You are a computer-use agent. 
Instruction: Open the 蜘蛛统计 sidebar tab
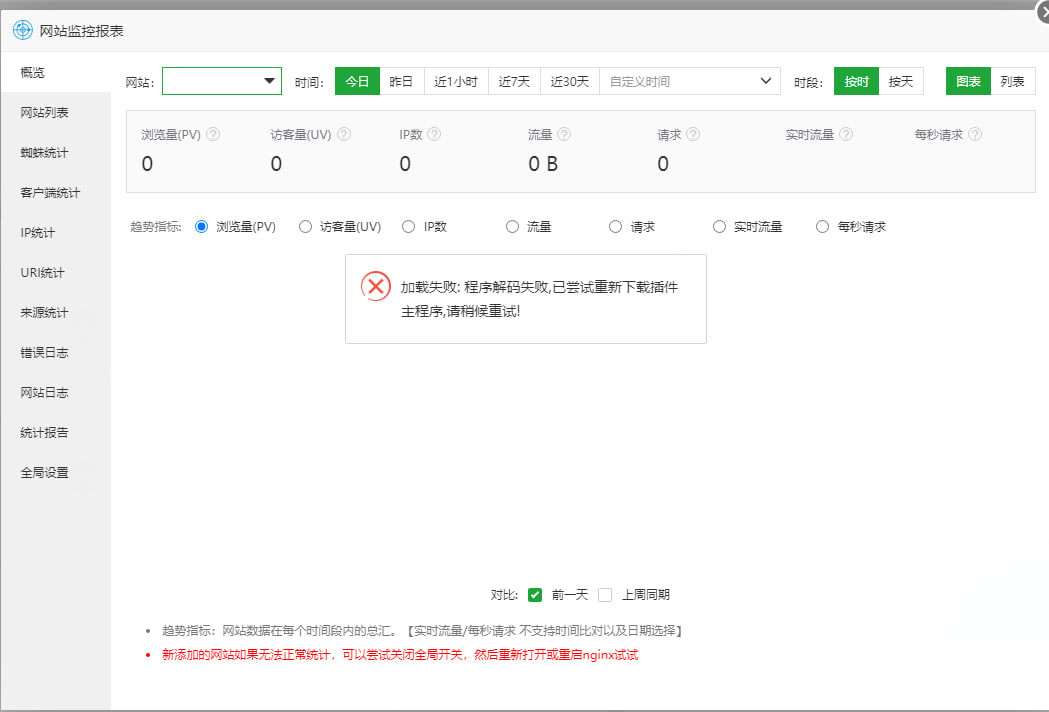(56, 153)
